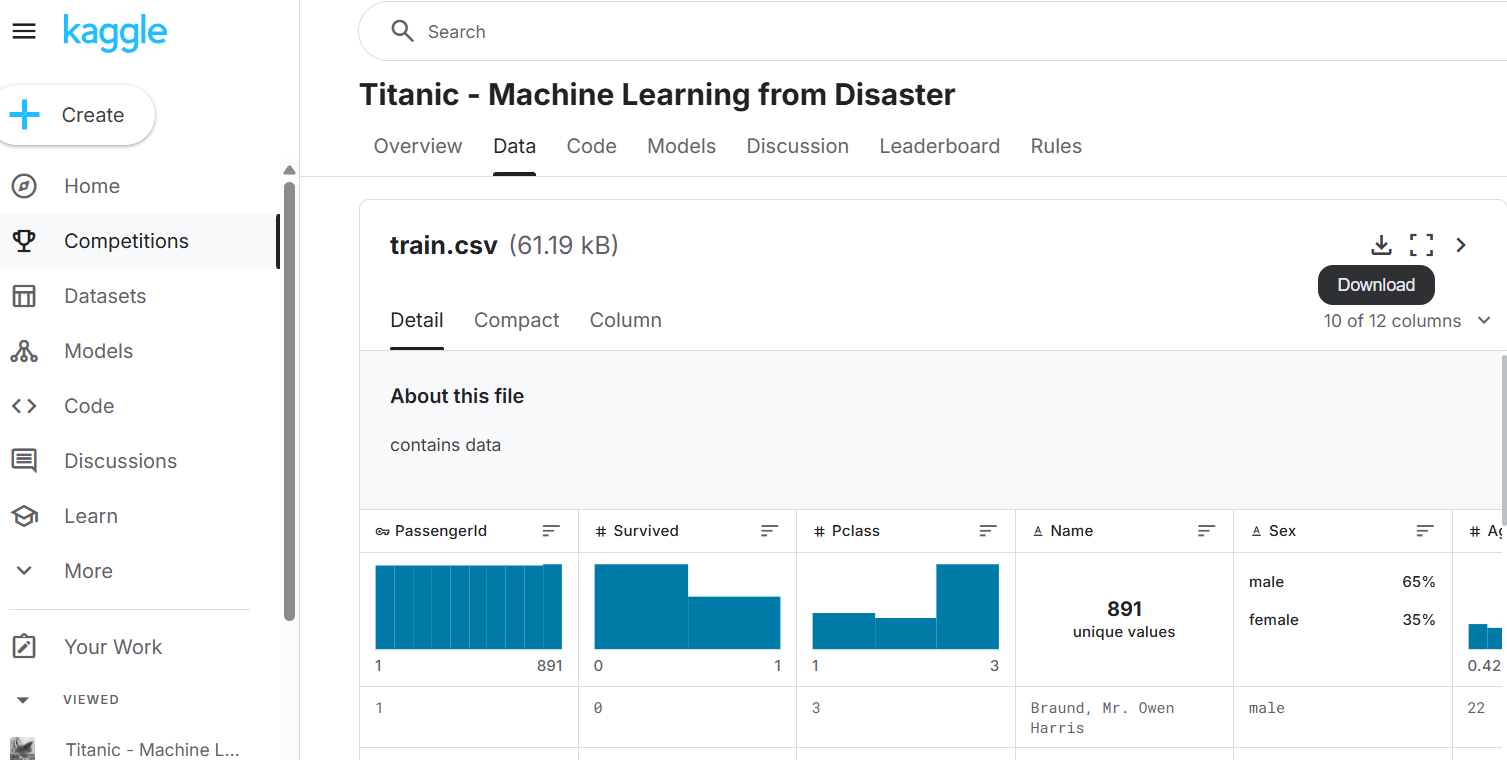Click the Learn graduation cap icon

(x=24, y=516)
